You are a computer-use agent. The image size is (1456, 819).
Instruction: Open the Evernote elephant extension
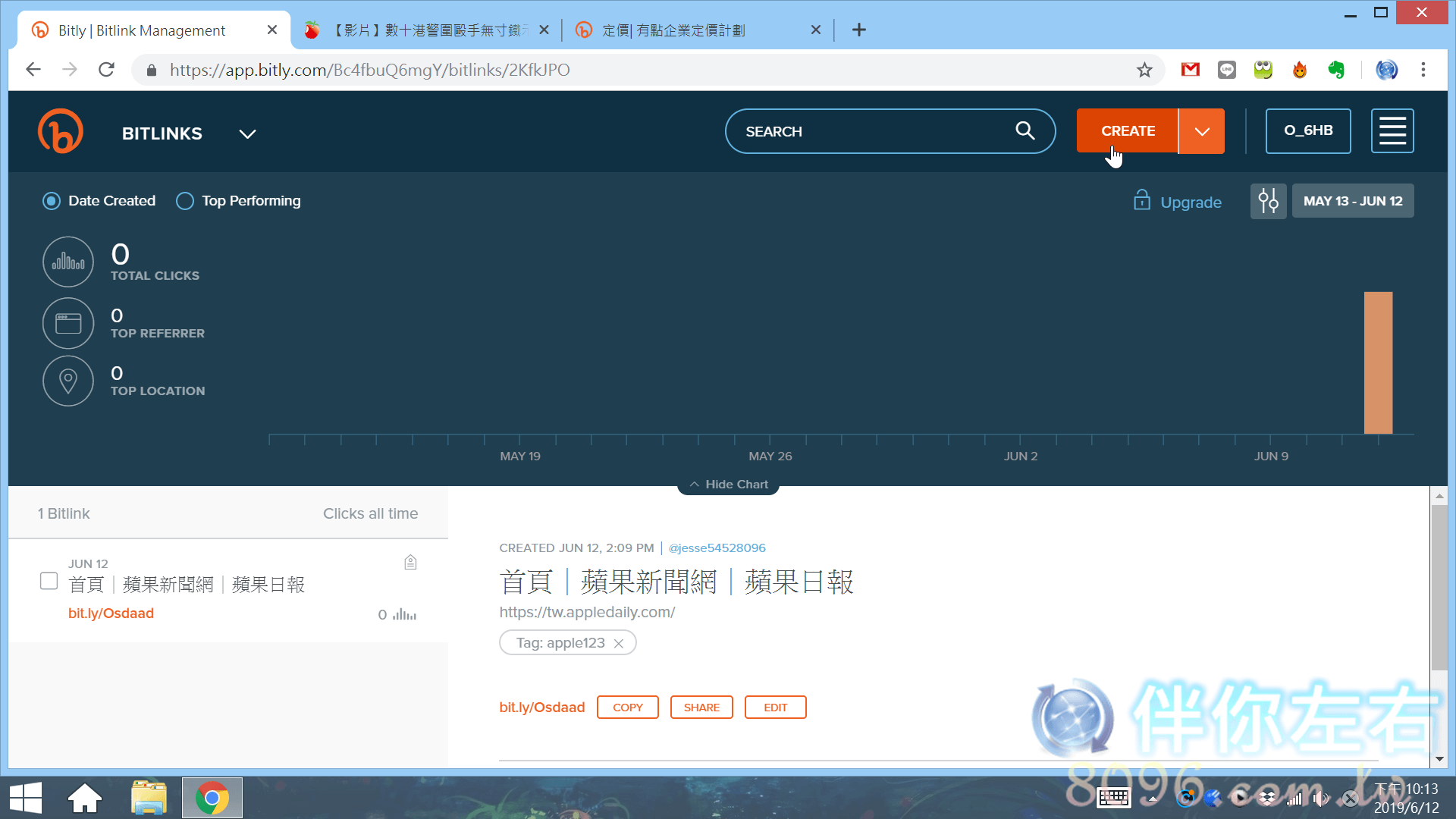click(1336, 70)
